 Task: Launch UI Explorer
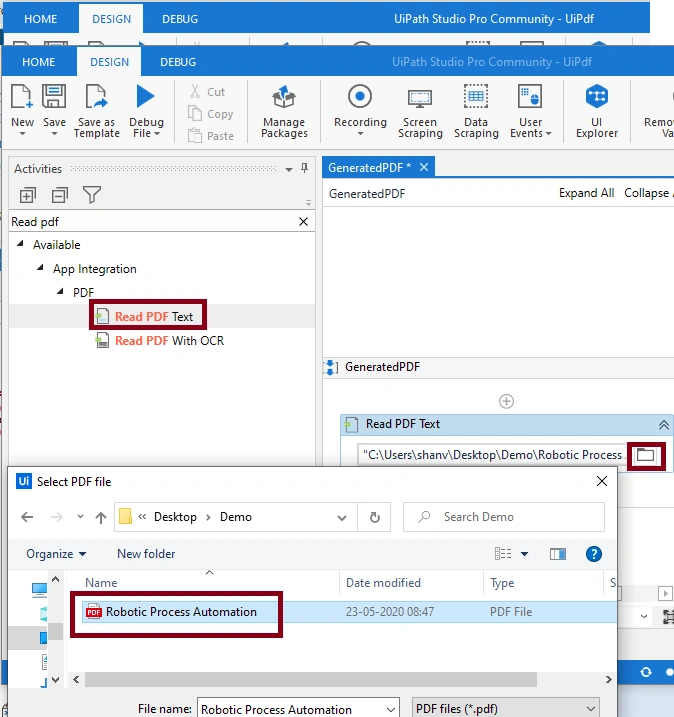click(597, 111)
